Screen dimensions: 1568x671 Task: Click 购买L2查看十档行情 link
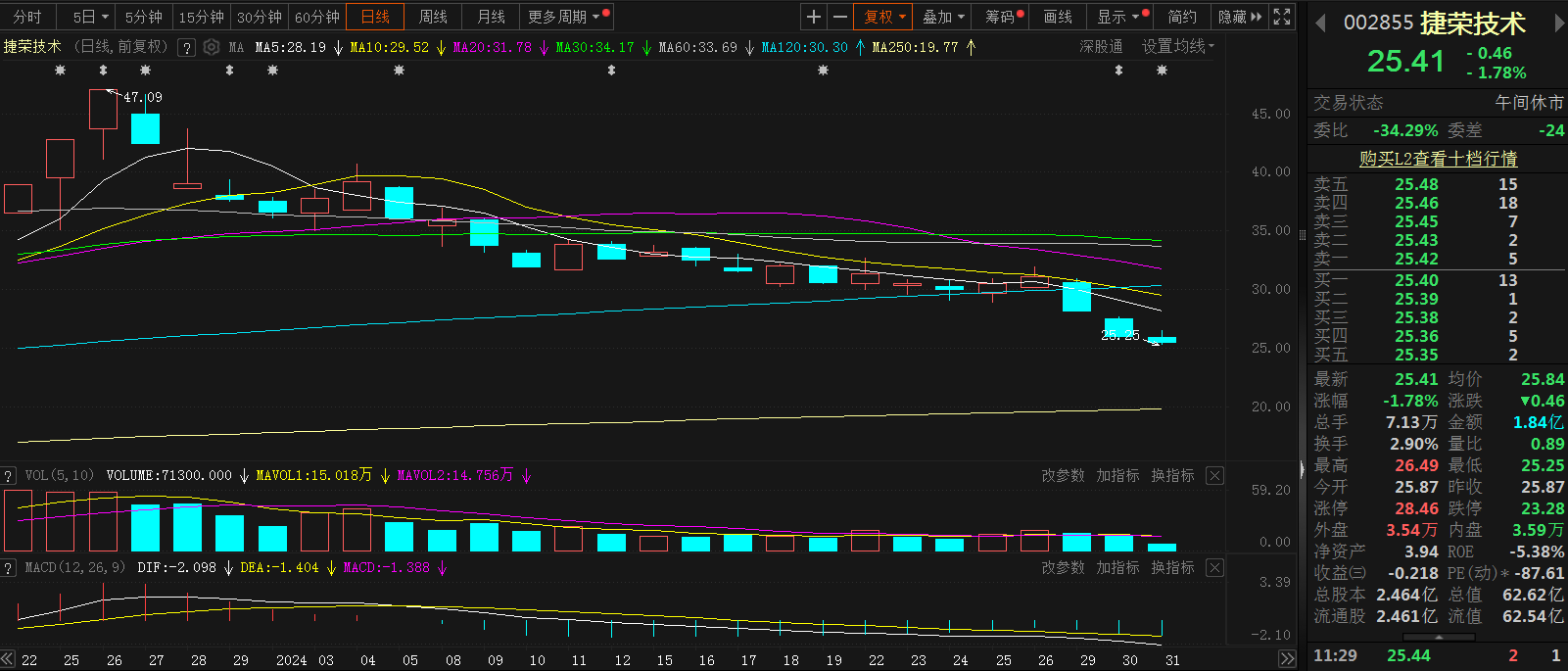coord(1438,159)
